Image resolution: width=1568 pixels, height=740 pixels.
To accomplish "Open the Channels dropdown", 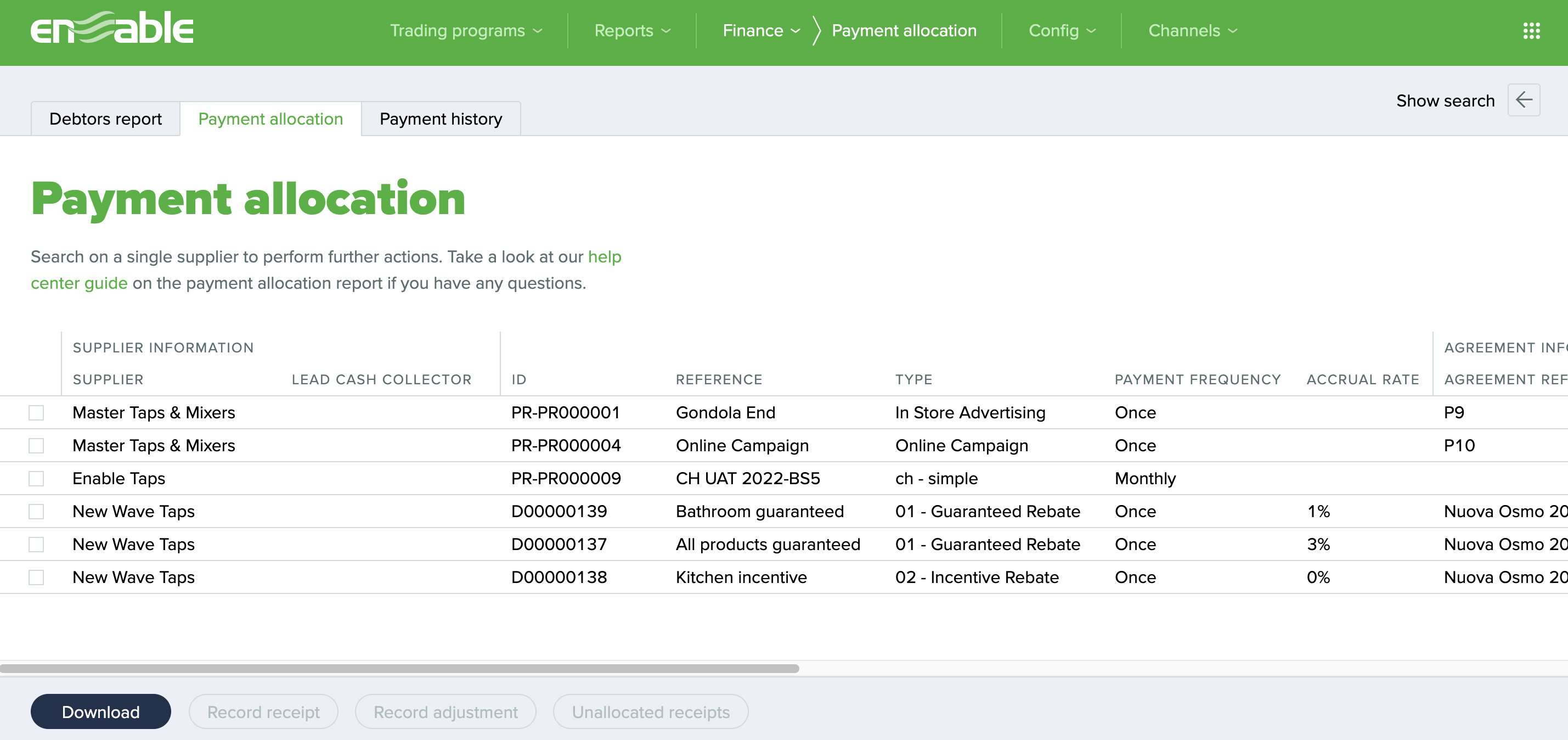I will [1191, 30].
